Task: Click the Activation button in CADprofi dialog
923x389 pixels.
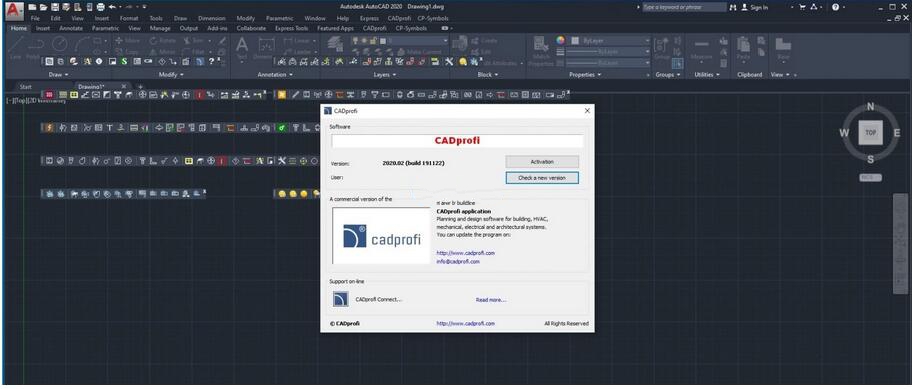Action: [542, 161]
